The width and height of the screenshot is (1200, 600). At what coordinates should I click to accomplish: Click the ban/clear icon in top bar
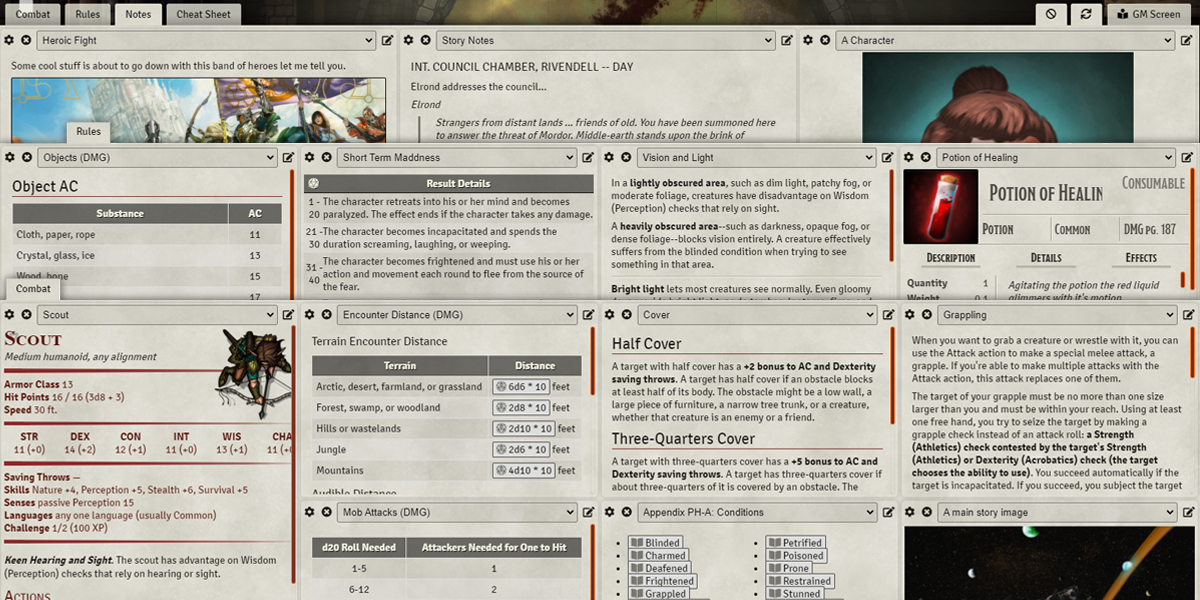[1051, 14]
